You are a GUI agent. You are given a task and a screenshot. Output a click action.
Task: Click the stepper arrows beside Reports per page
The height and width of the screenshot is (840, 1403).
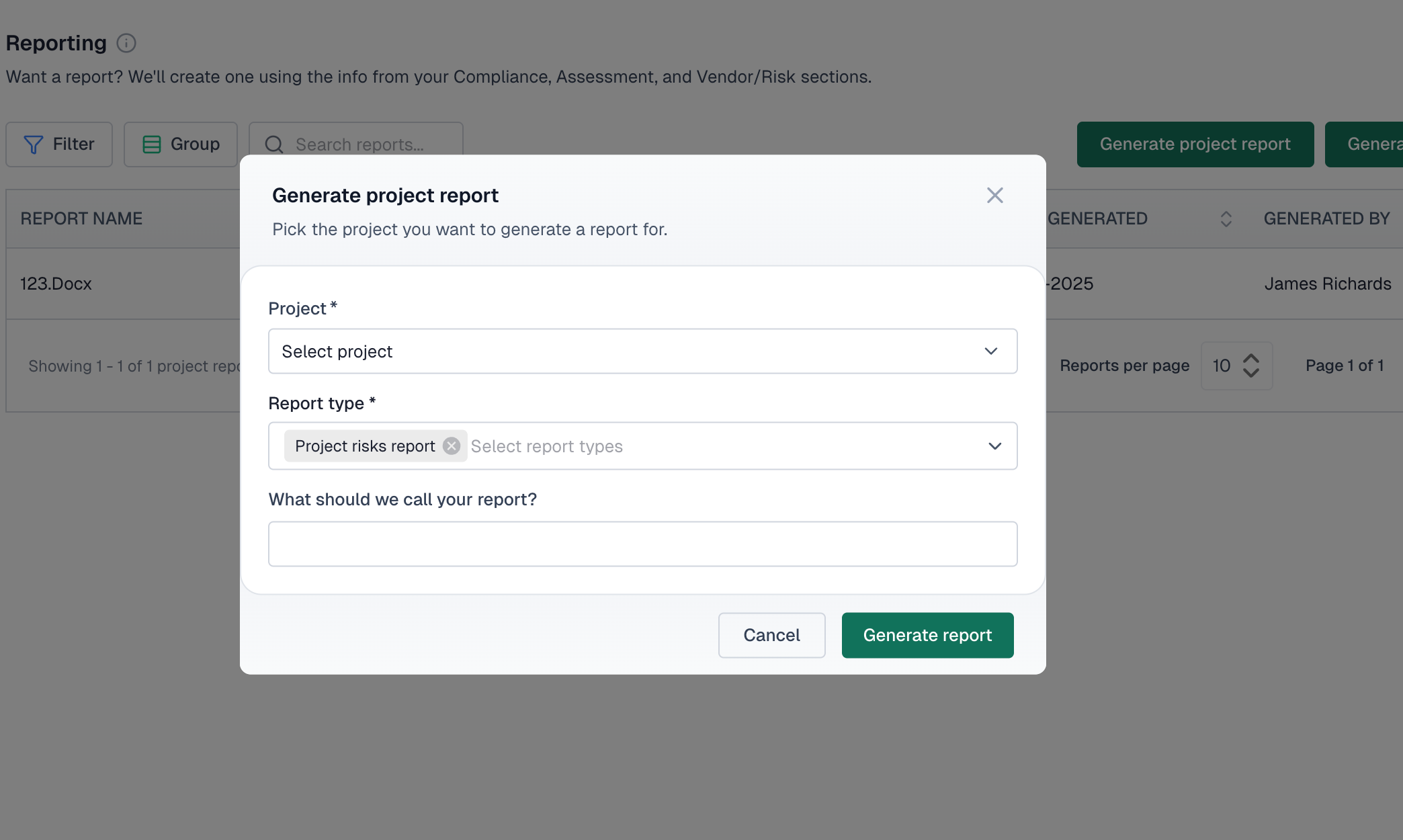coord(1251,366)
